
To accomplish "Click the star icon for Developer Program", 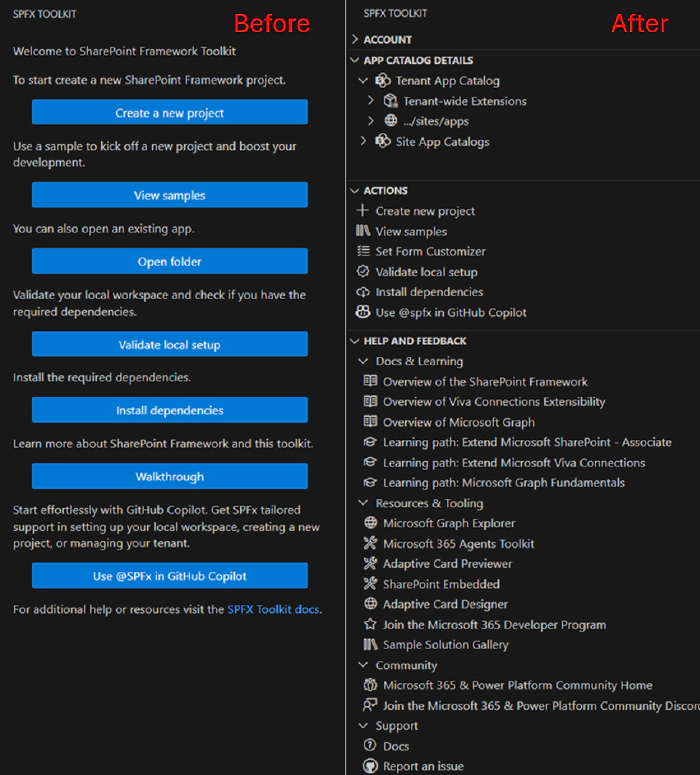I will point(371,625).
